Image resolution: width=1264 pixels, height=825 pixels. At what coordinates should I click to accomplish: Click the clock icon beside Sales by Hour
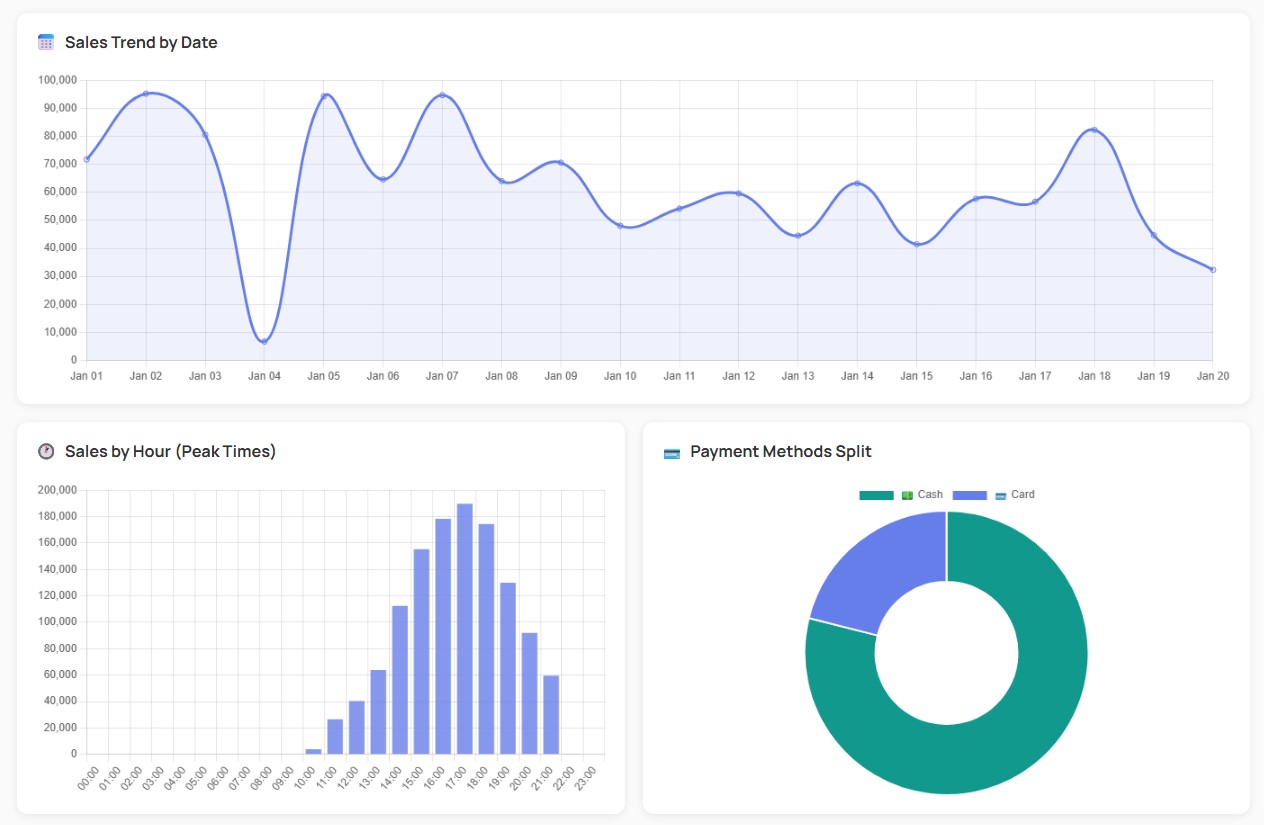click(44, 451)
